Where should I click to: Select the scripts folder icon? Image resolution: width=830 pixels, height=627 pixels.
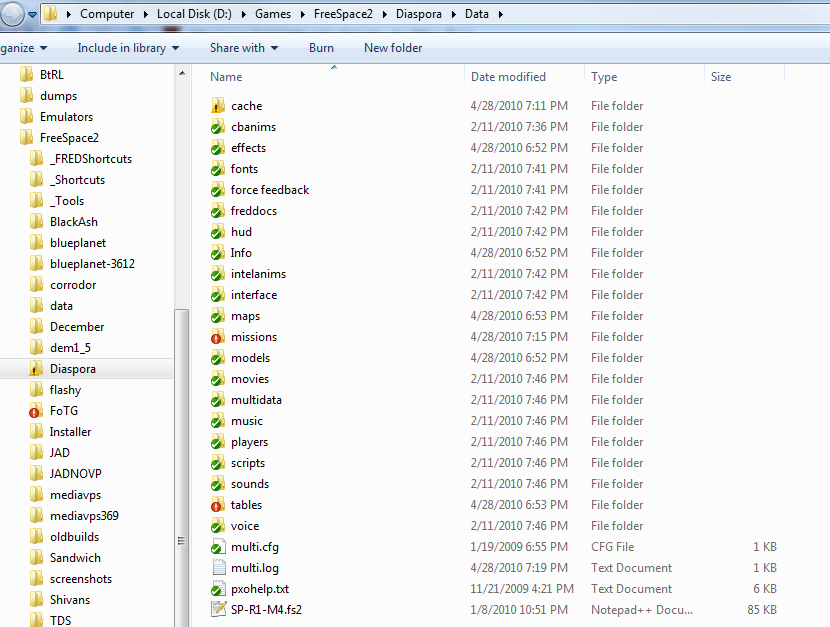(218, 462)
